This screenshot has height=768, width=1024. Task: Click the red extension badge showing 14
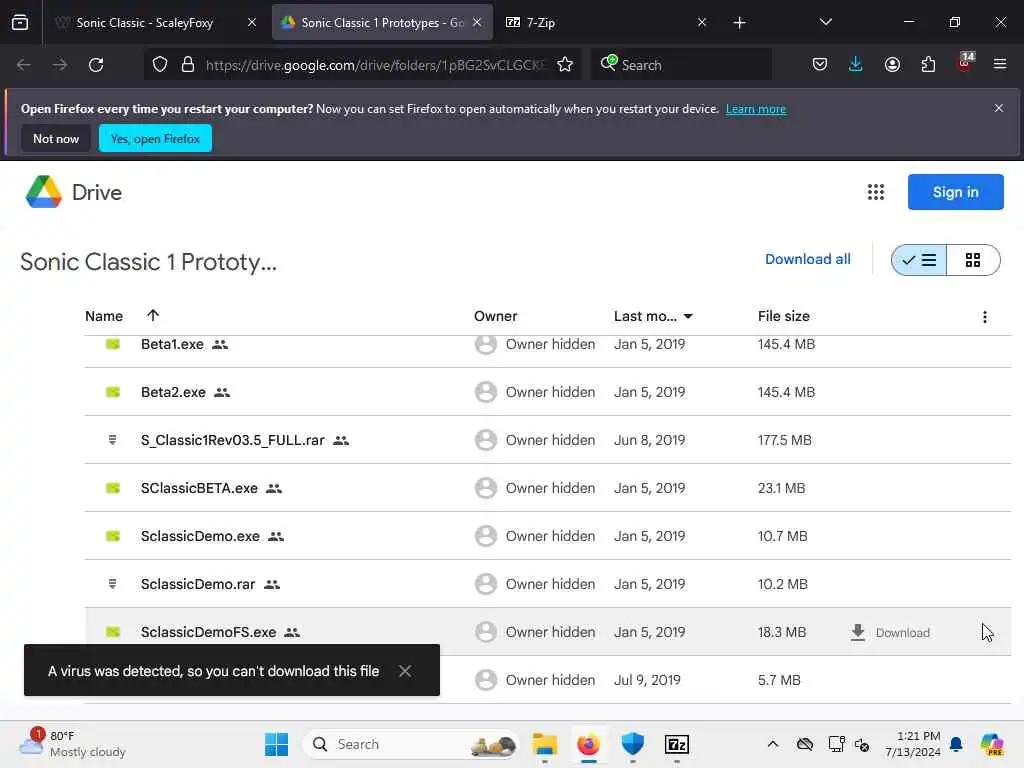coord(965,62)
